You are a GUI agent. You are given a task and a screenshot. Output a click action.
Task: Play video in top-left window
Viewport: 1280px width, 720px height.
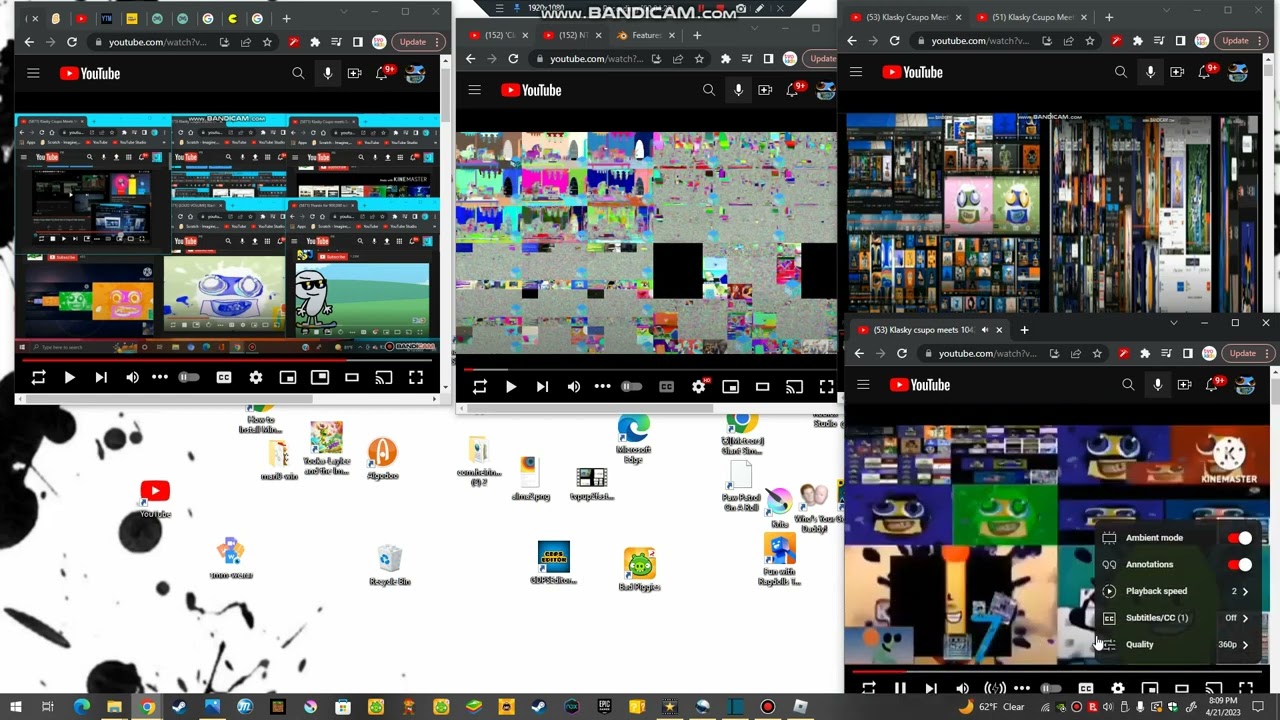(x=69, y=378)
